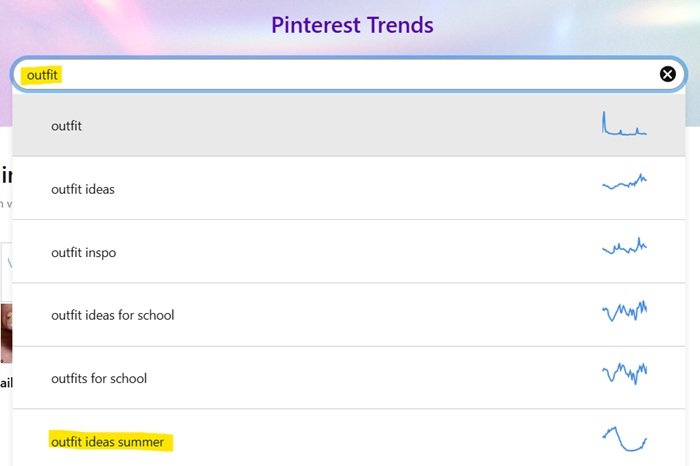
Task: Click trend sparkline beside 'outfit ideas'
Action: coord(624,182)
